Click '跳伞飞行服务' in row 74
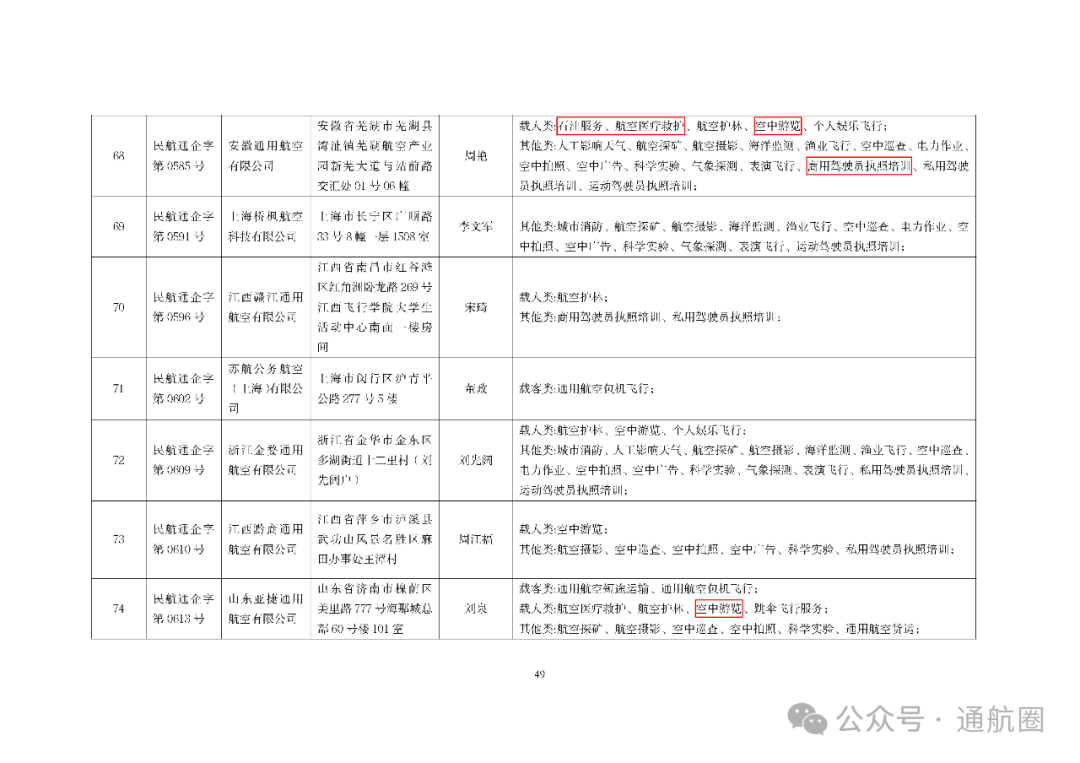Viewport: 1080px width, 763px height. click(x=788, y=609)
